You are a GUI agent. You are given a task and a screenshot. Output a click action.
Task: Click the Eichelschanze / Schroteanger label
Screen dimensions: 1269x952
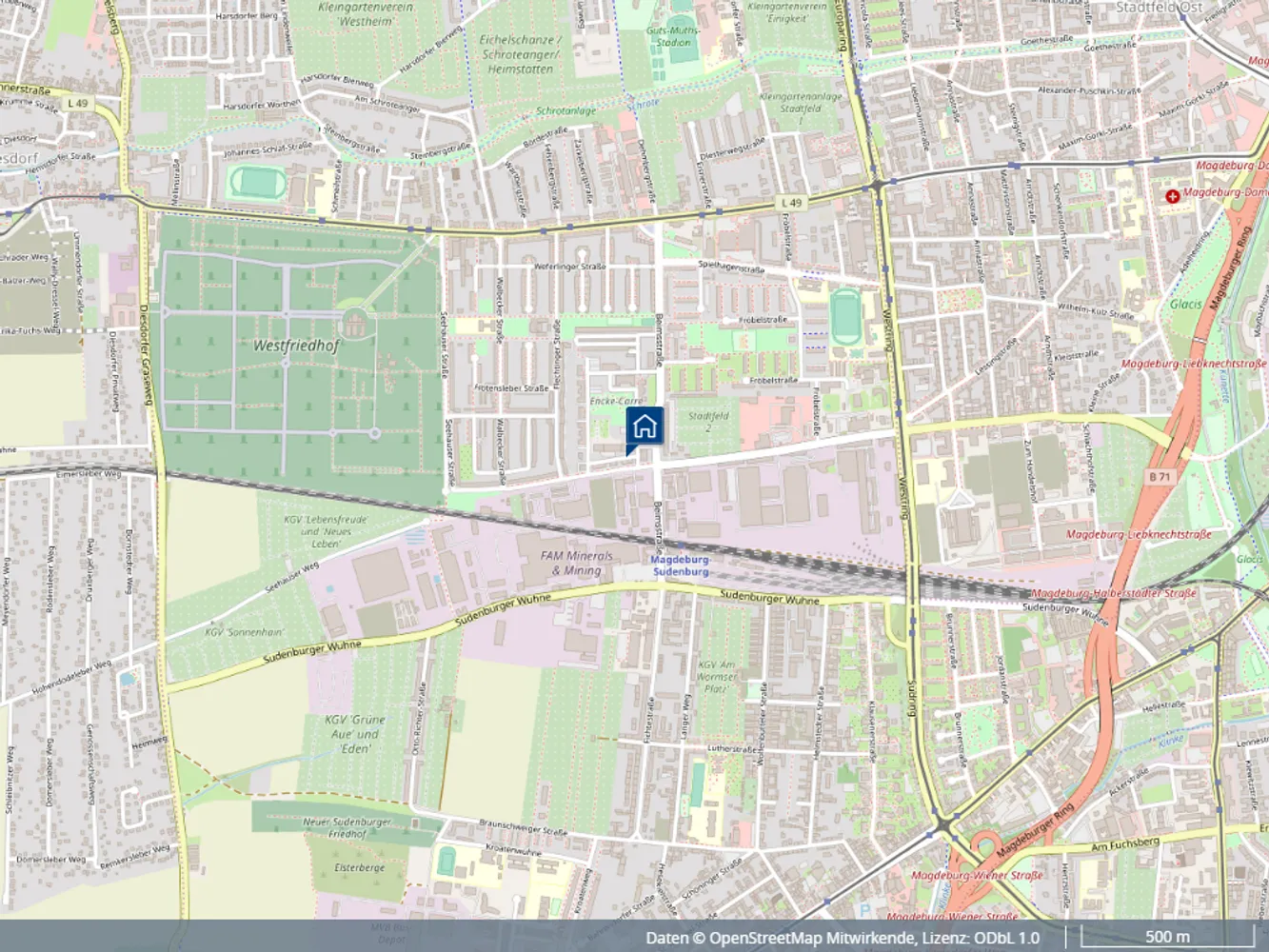521,54
